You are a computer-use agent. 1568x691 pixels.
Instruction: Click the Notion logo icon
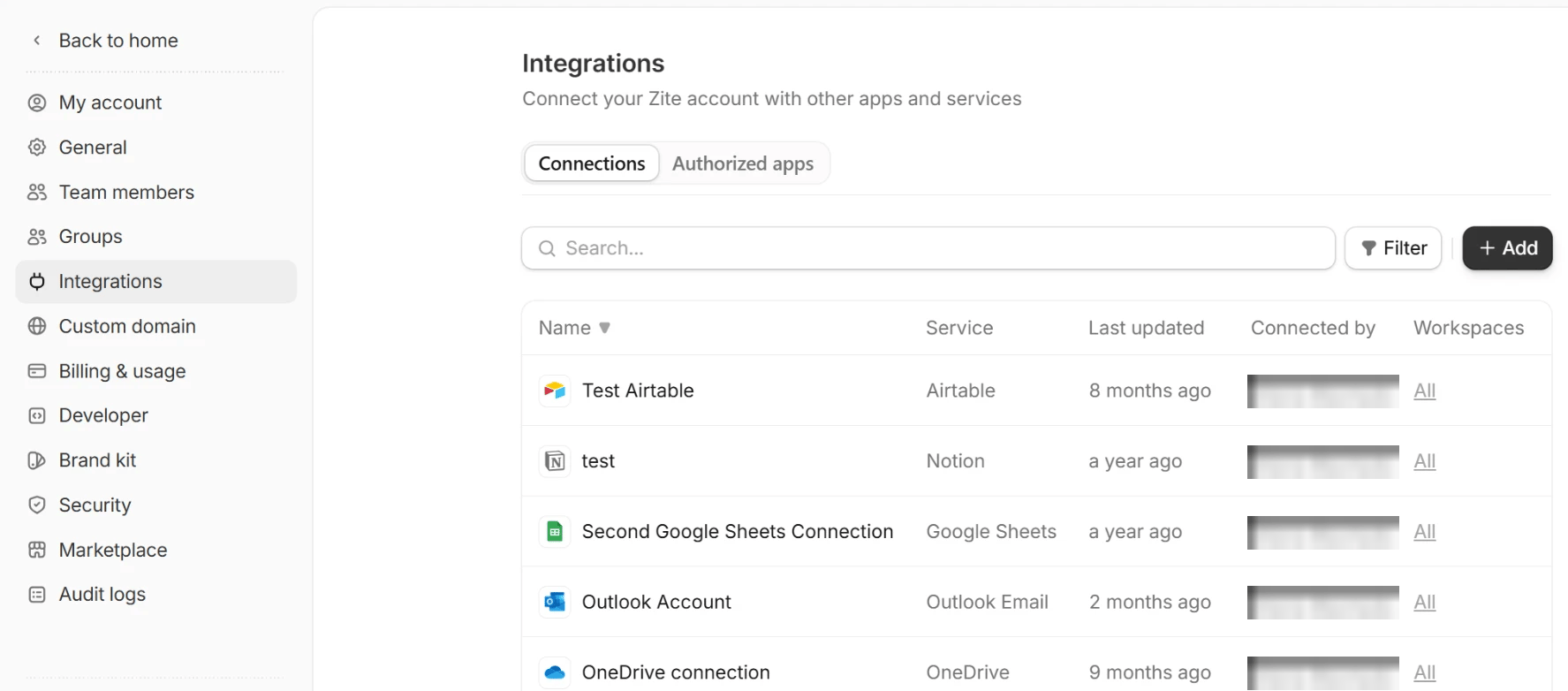pyautogui.click(x=555, y=461)
